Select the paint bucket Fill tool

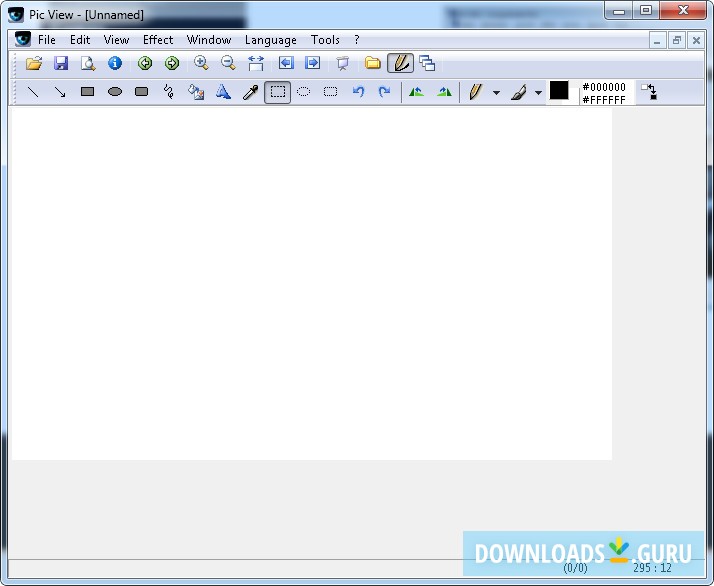click(196, 92)
